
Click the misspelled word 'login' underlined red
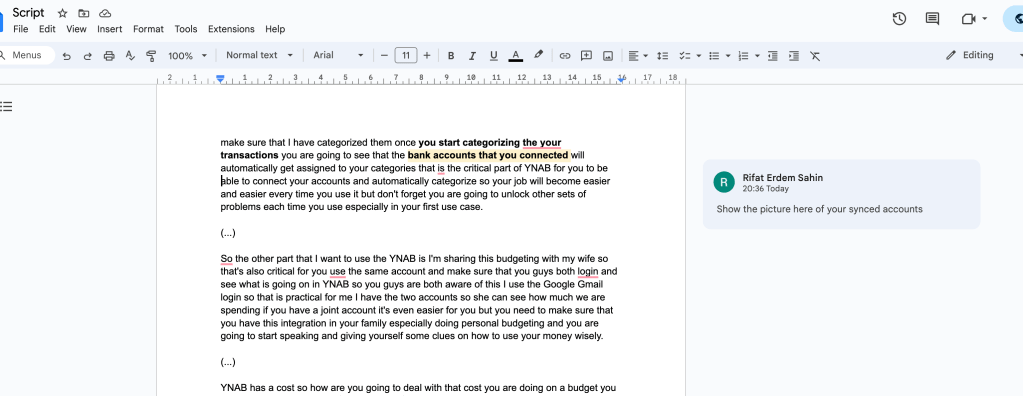click(x=588, y=271)
